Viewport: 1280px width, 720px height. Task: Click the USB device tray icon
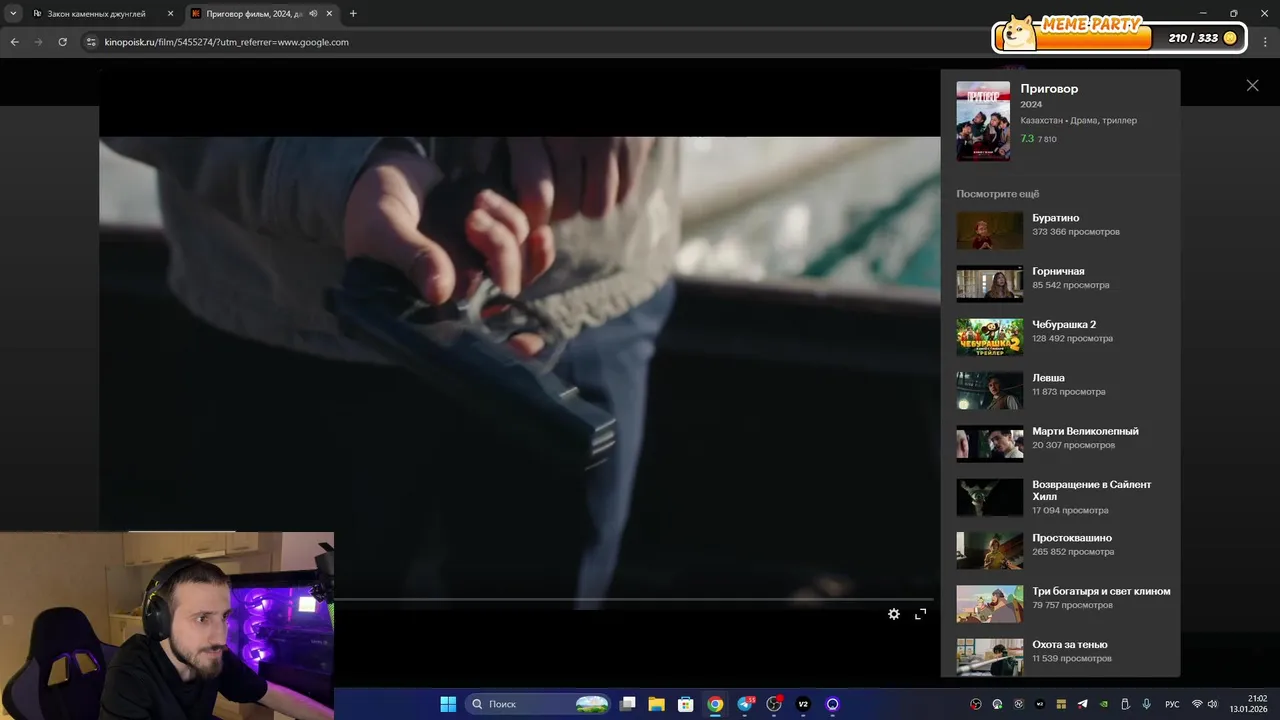1125,704
